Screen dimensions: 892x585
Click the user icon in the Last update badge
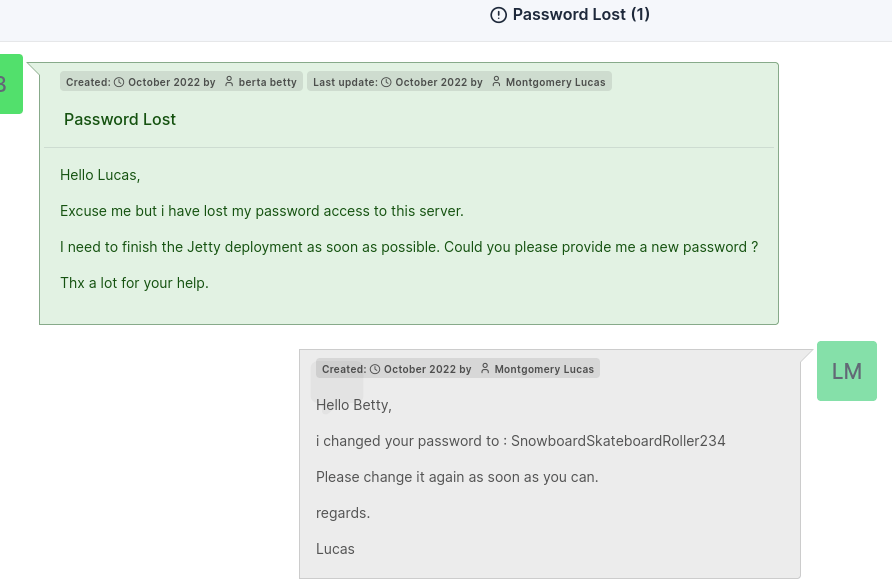(x=496, y=82)
